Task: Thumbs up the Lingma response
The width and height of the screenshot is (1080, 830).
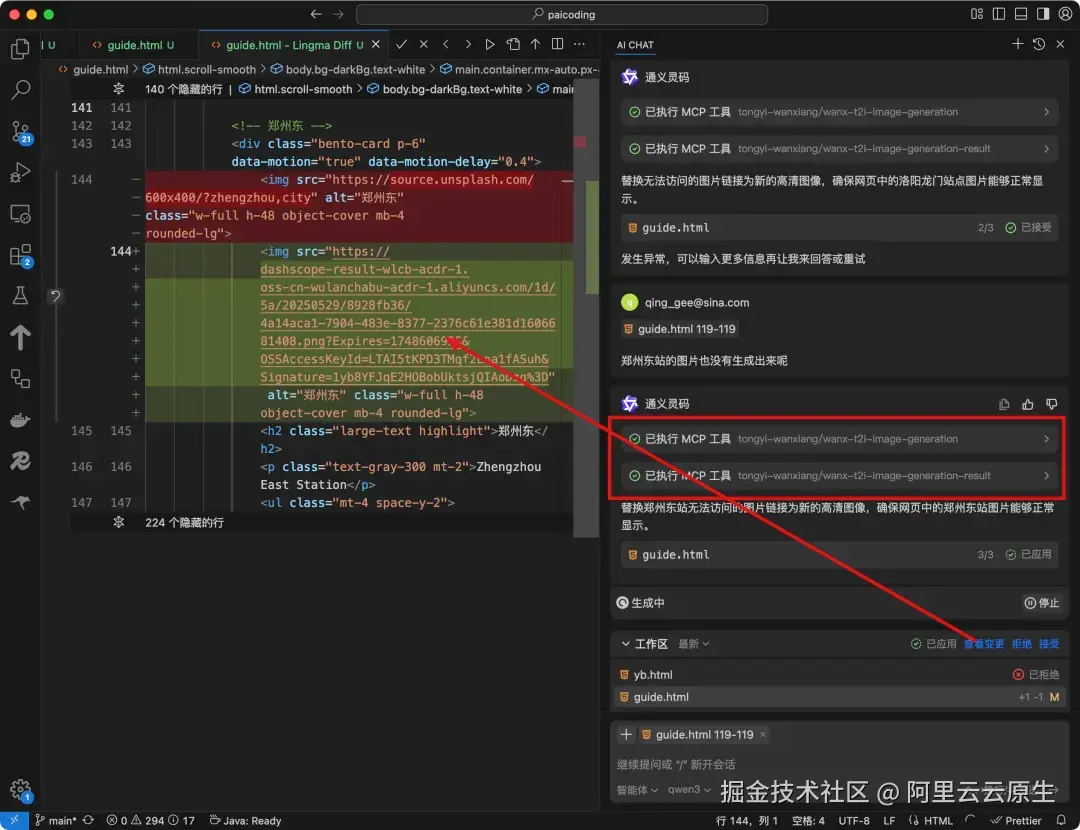Action: [1028, 404]
